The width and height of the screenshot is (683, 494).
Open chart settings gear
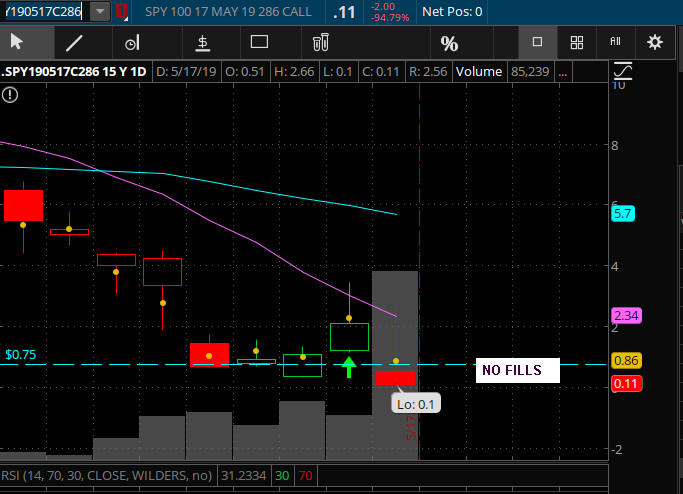(655, 42)
